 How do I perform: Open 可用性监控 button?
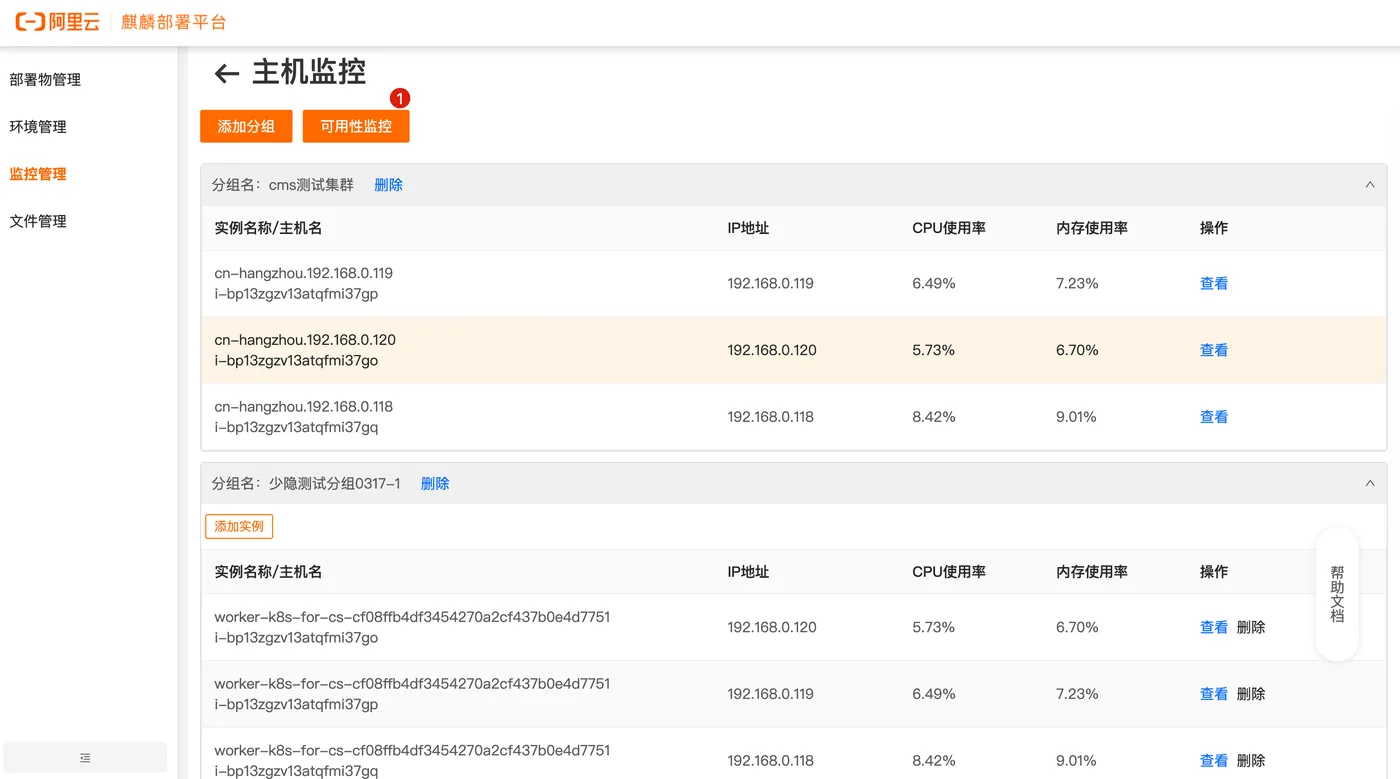click(x=356, y=126)
